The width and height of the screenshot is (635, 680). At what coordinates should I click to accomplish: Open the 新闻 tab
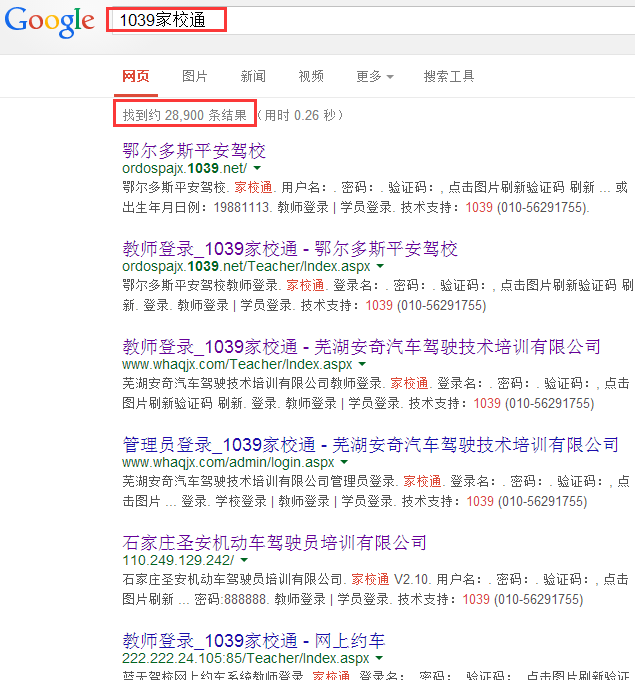tap(253, 76)
